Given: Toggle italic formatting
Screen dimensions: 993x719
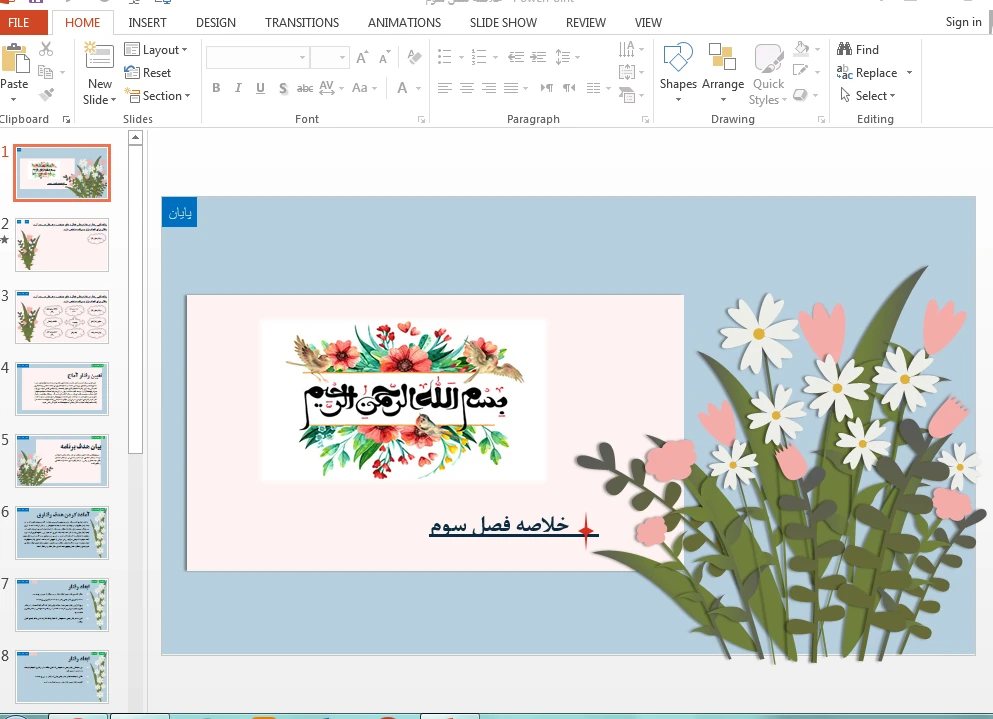Looking at the screenshot, I should click(238, 88).
